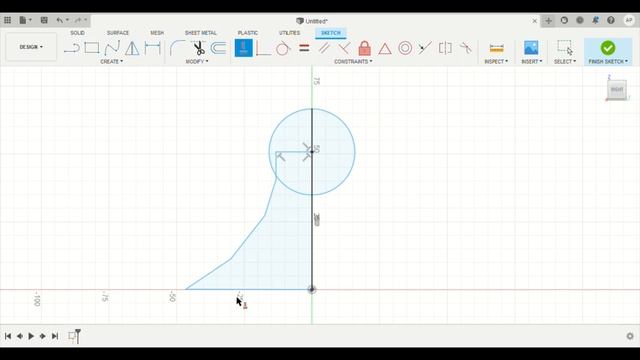Screen dimensions: 640x360
Task: Expand the INSPECT menu
Action: [496, 62]
